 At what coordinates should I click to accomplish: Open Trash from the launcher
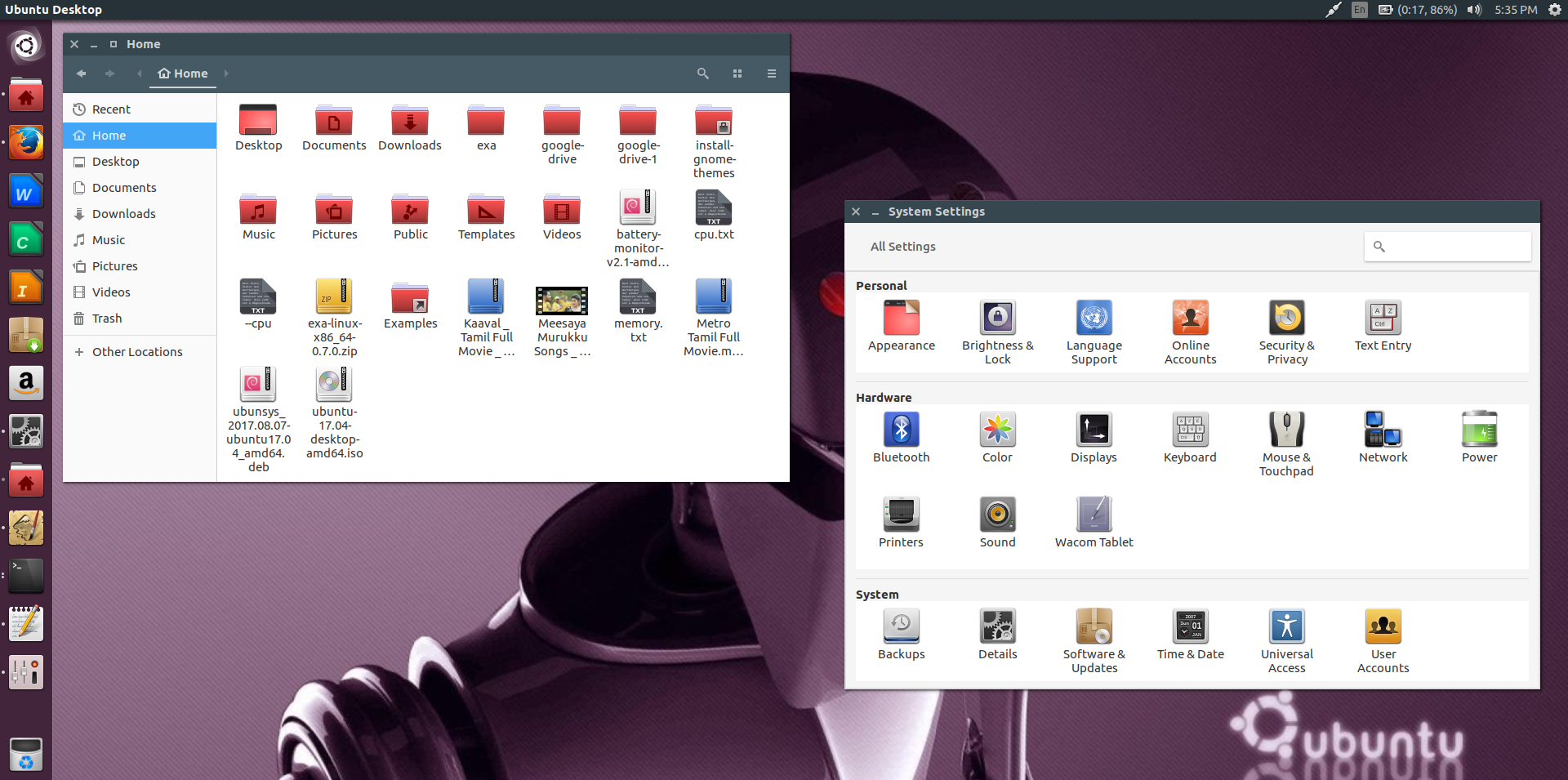[26, 754]
